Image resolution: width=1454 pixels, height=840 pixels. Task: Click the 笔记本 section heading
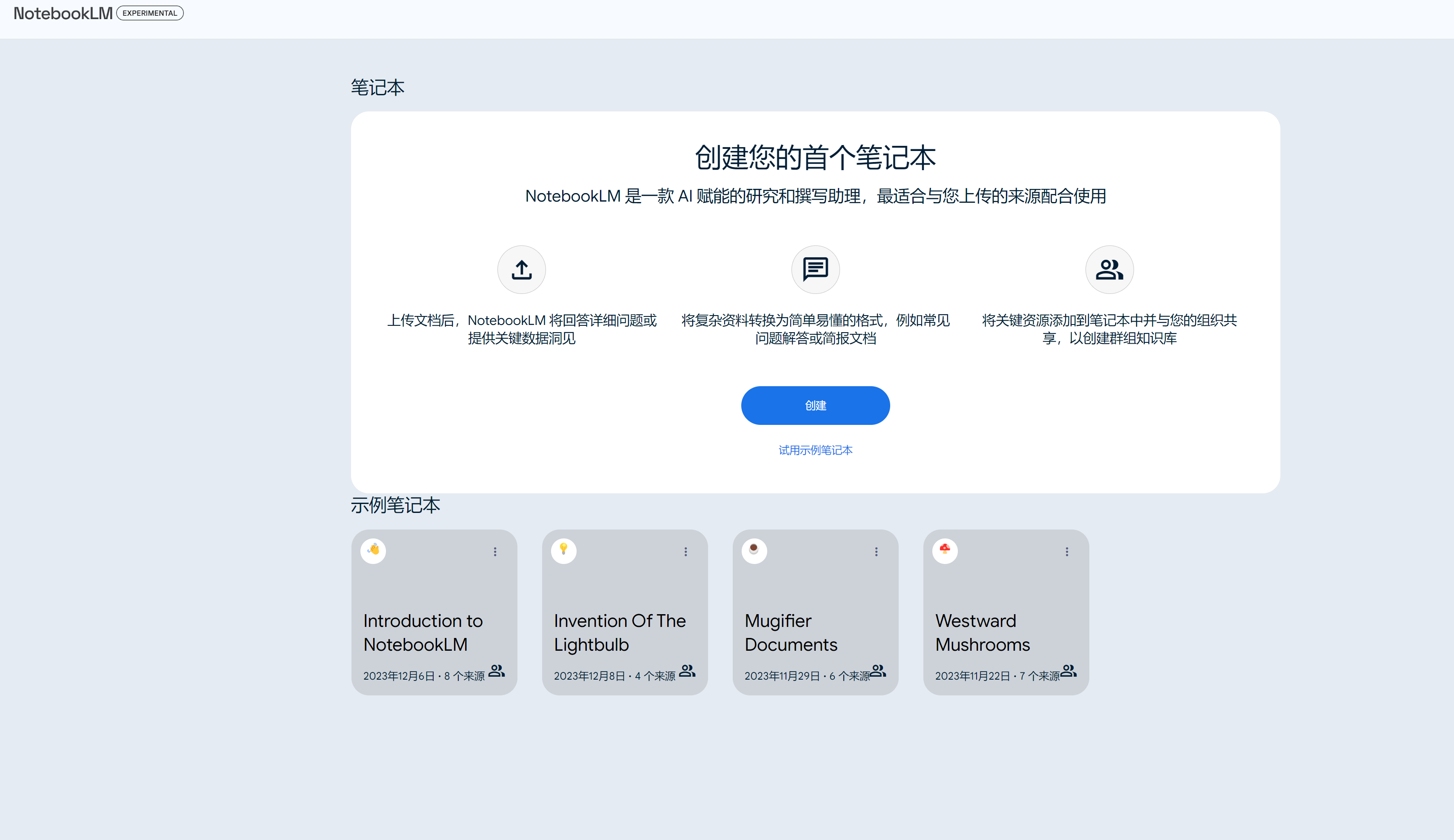(377, 88)
